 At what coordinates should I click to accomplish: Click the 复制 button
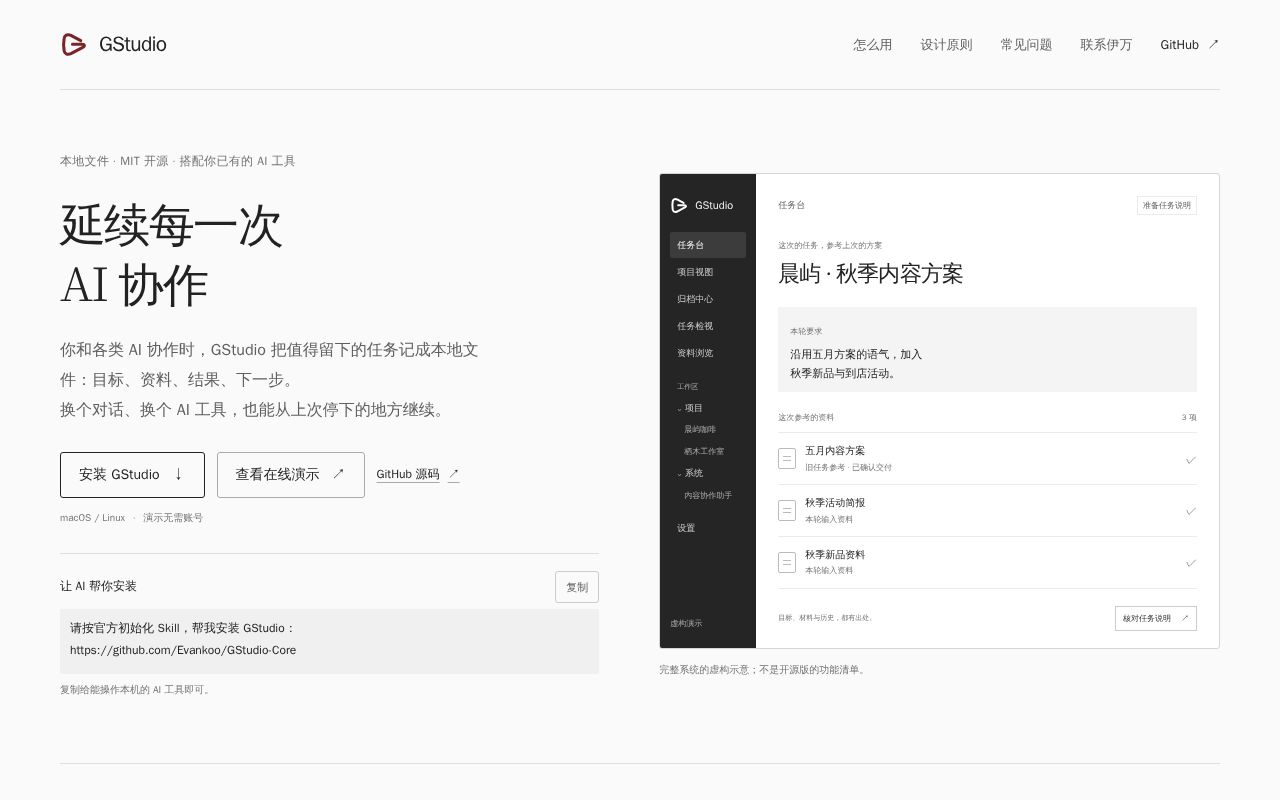(577, 587)
